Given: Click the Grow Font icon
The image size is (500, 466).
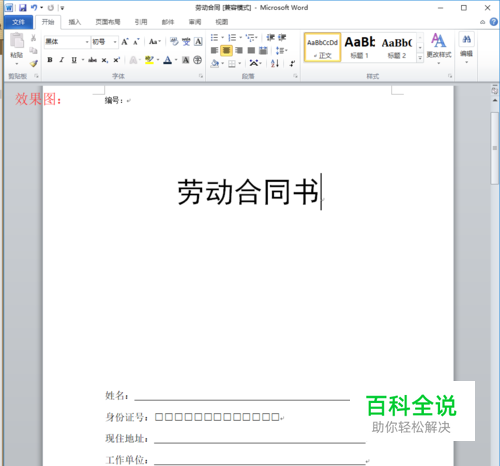Looking at the screenshot, I should coord(125,42).
